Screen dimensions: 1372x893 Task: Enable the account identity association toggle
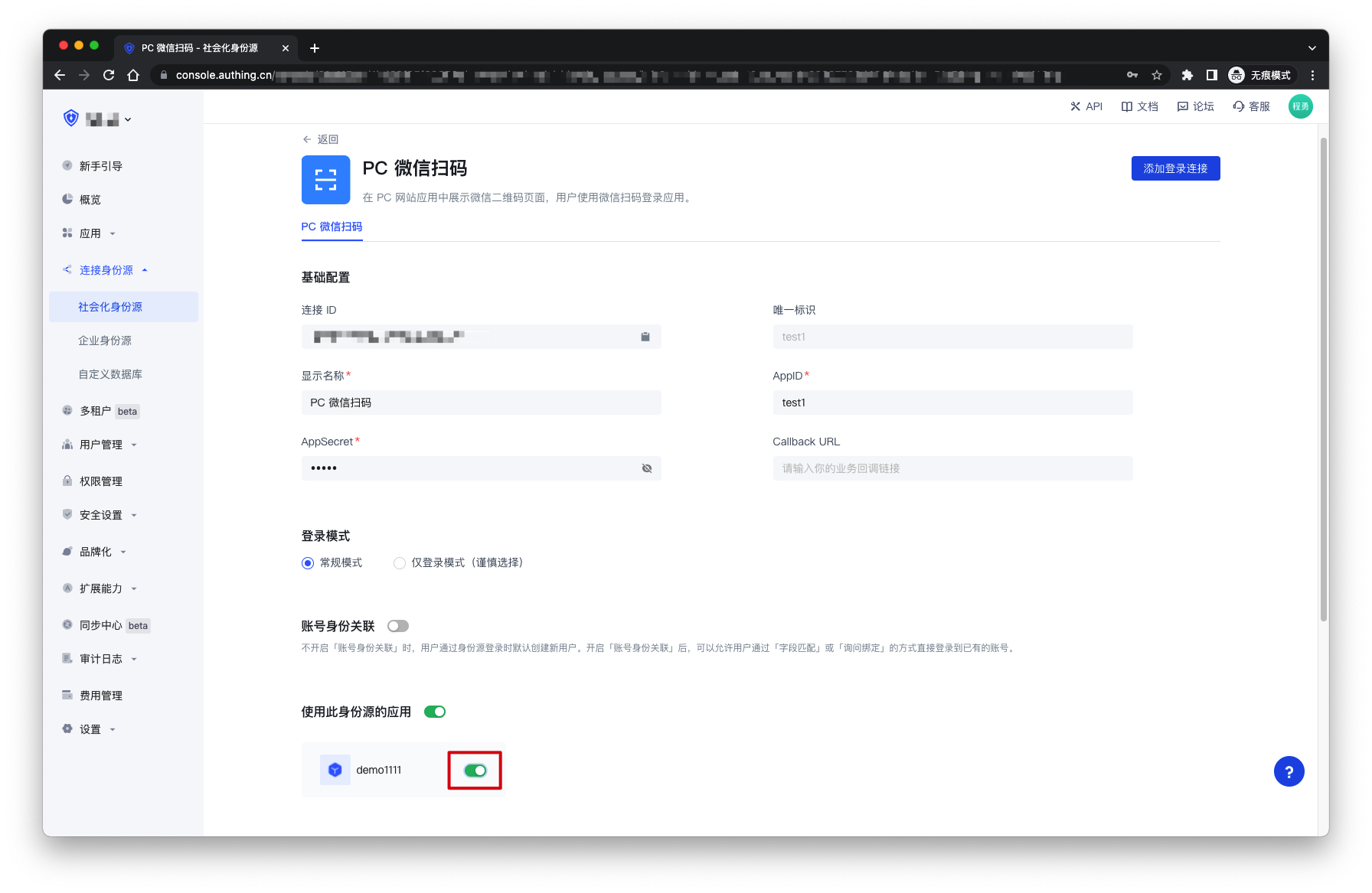(397, 626)
